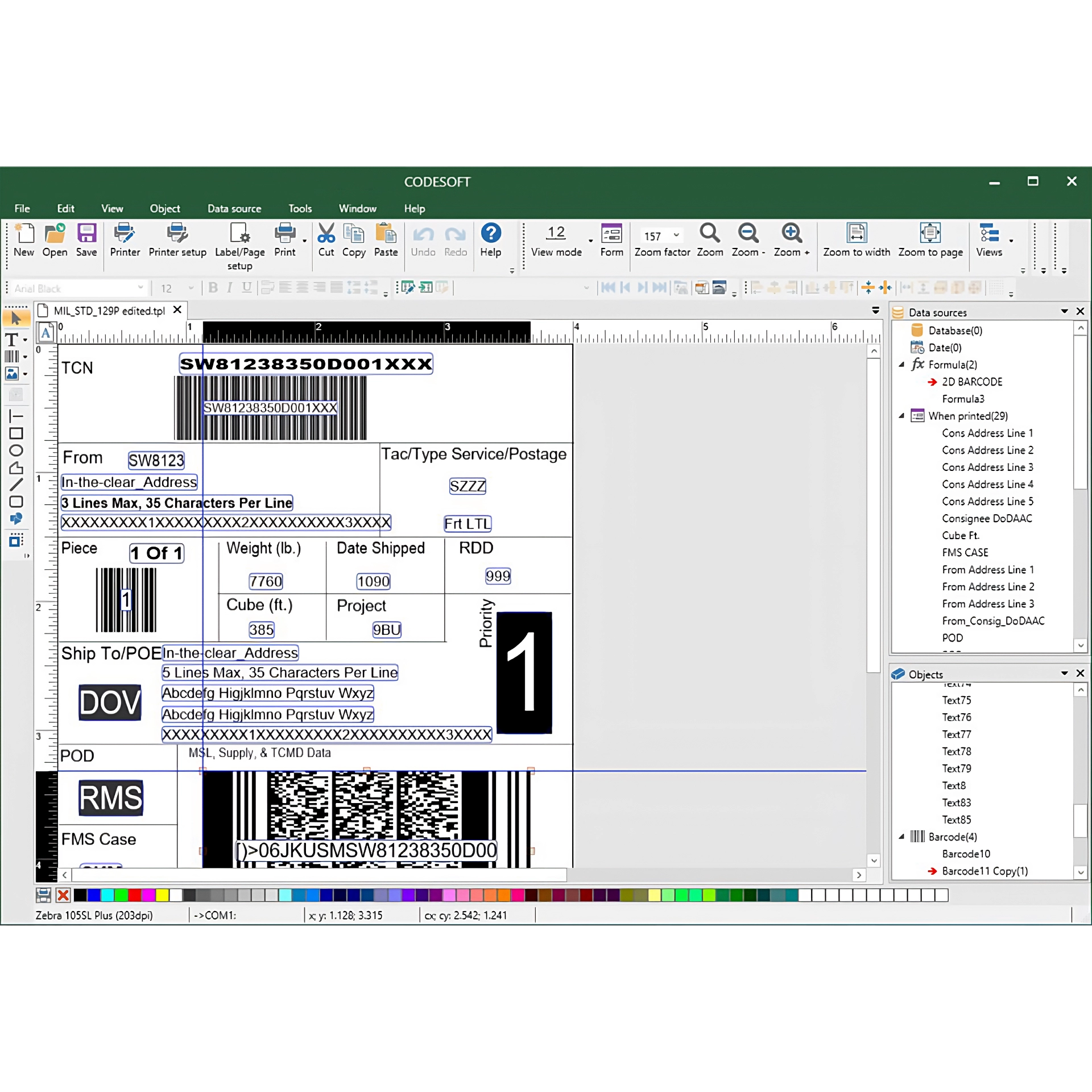Collapse the When printed(29) tree node
The image size is (1092, 1092).
[901, 416]
